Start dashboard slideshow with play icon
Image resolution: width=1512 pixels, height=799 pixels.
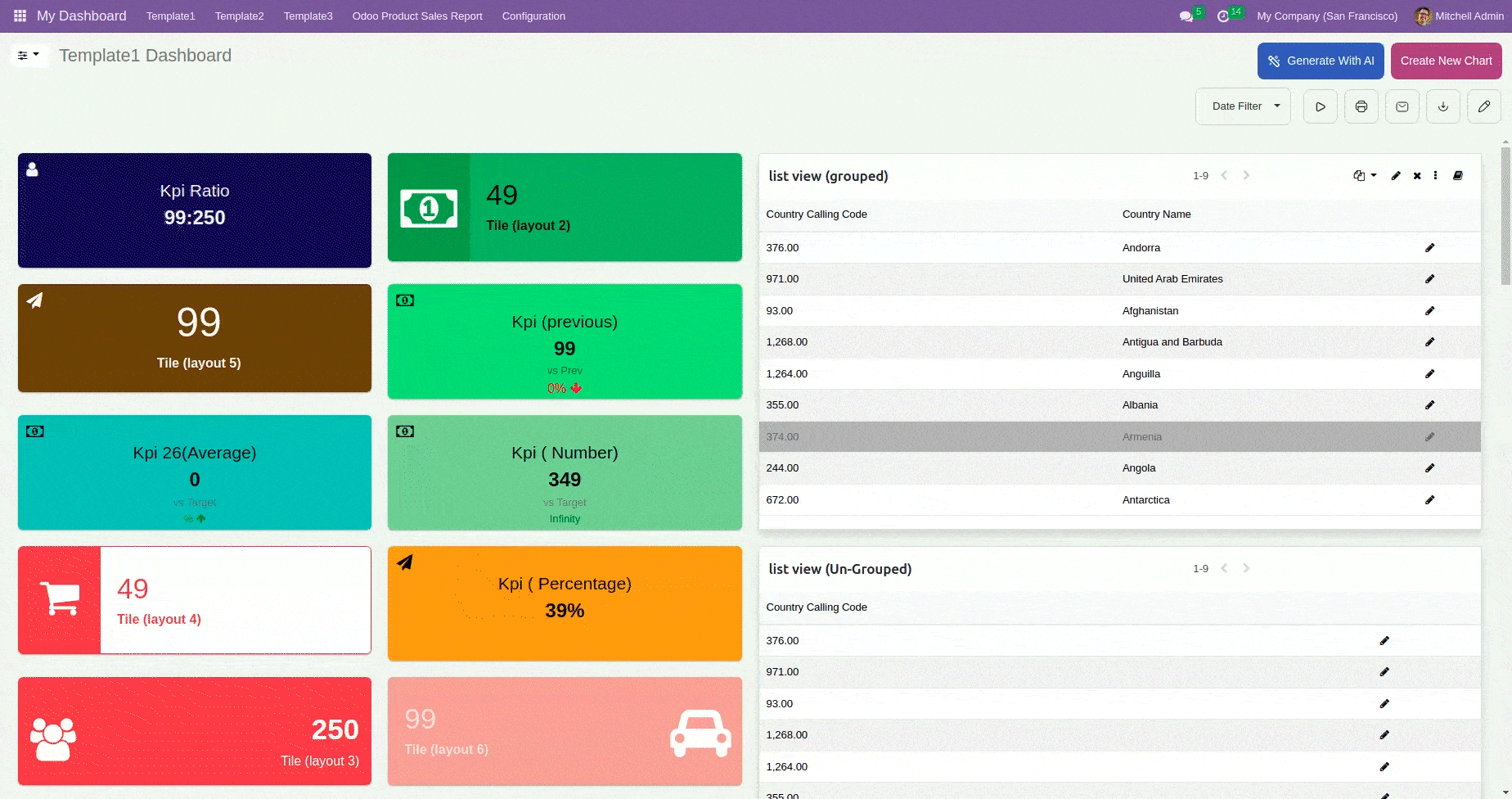click(1320, 106)
